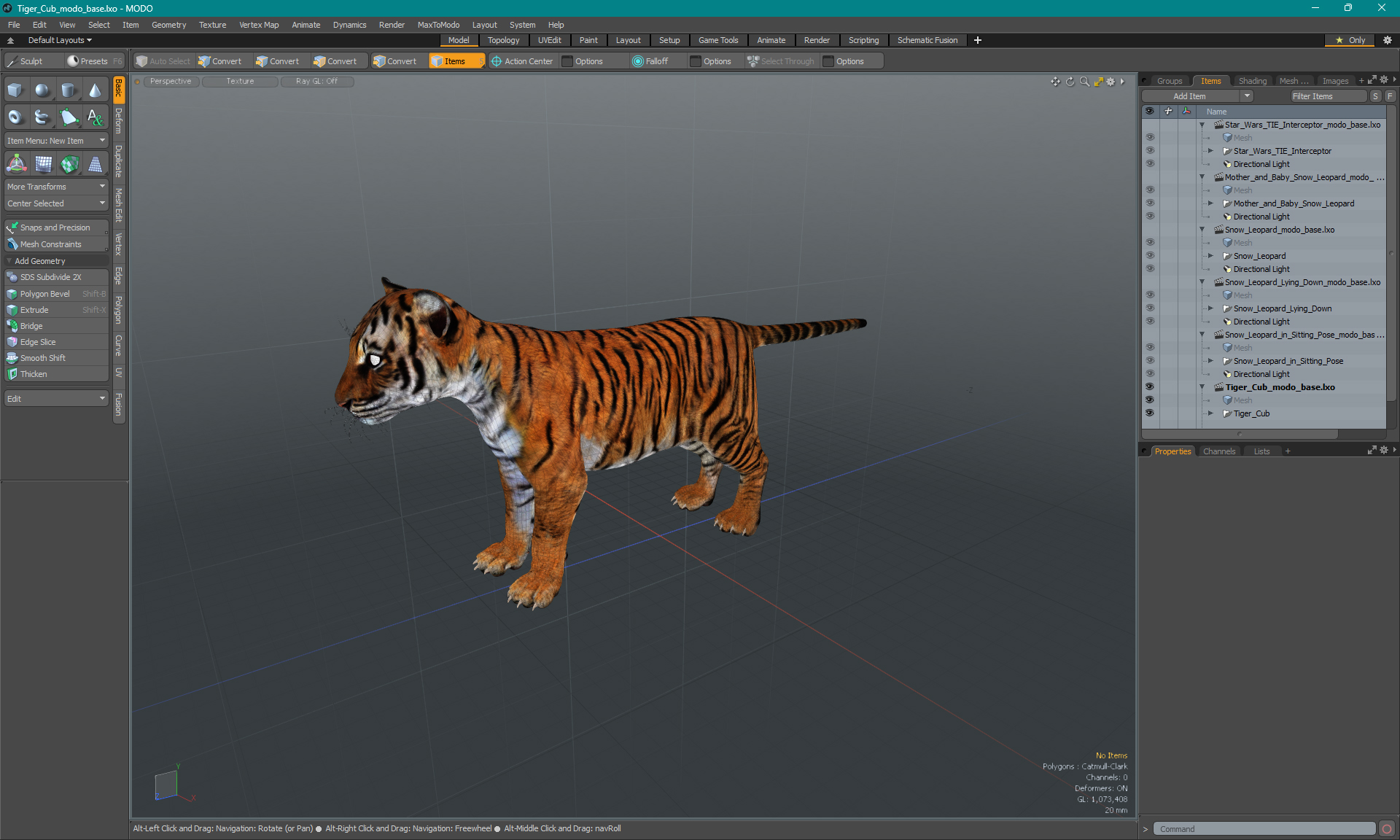This screenshot has height=840, width=1400.
Task: Open the More Transforms dropdown
Action: tap(57, 187)
